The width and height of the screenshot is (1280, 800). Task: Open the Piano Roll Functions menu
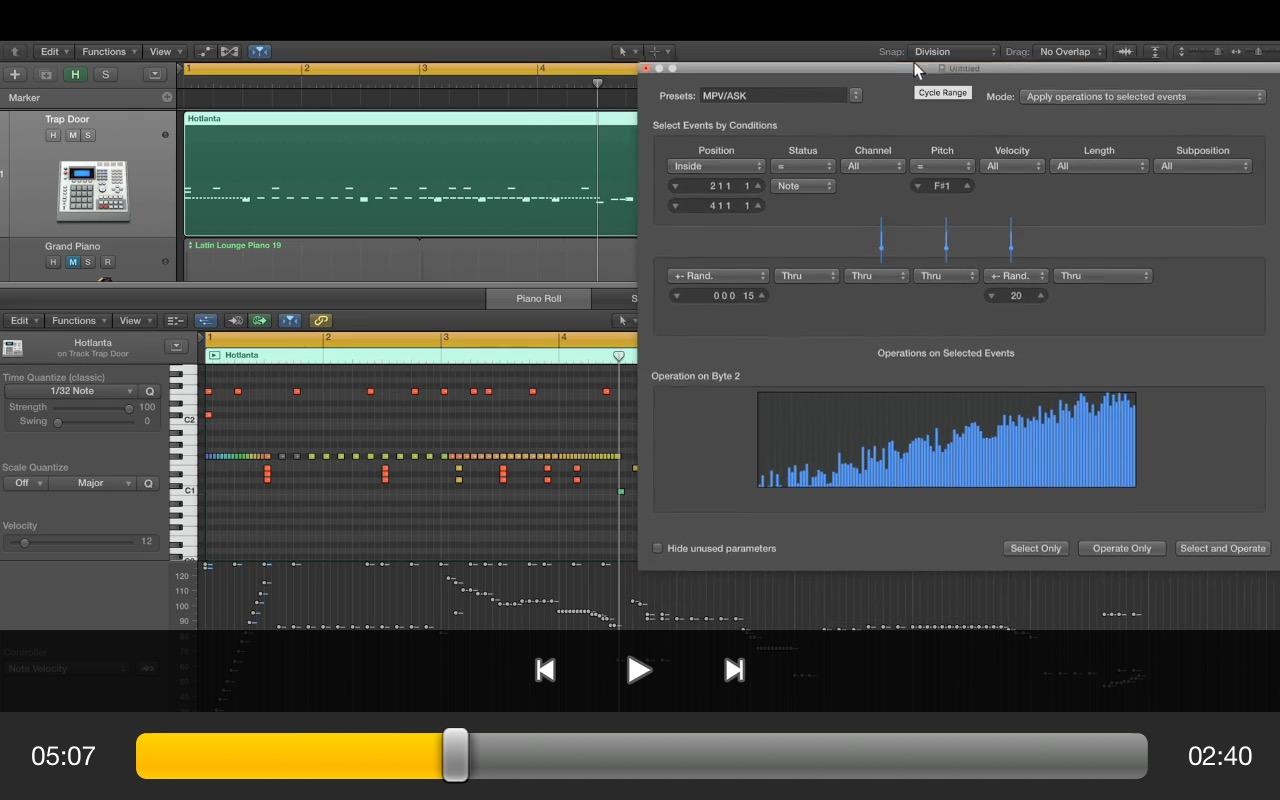click(x=79, y=321)
